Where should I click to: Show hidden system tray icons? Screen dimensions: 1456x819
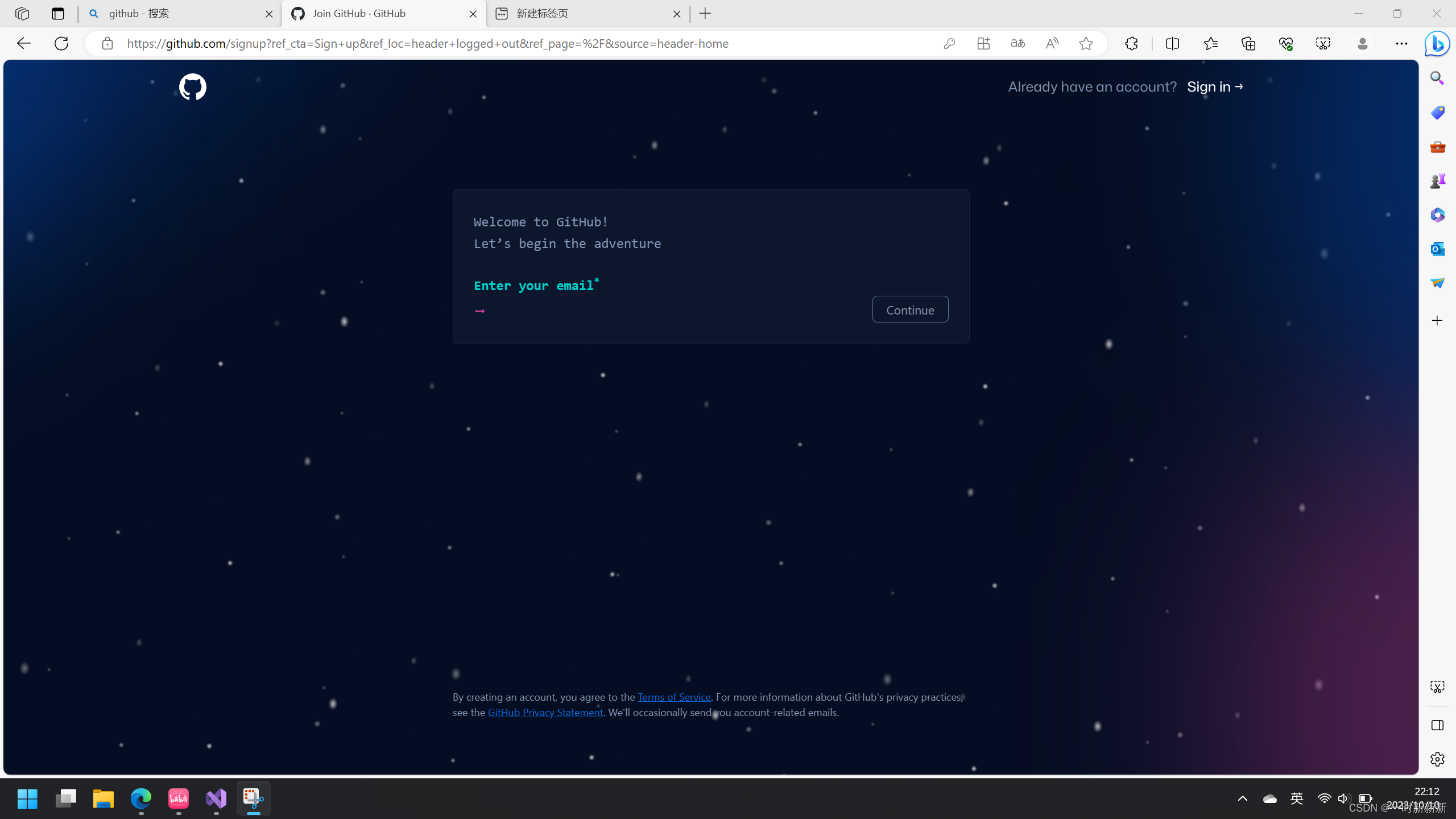[1243, 799]
